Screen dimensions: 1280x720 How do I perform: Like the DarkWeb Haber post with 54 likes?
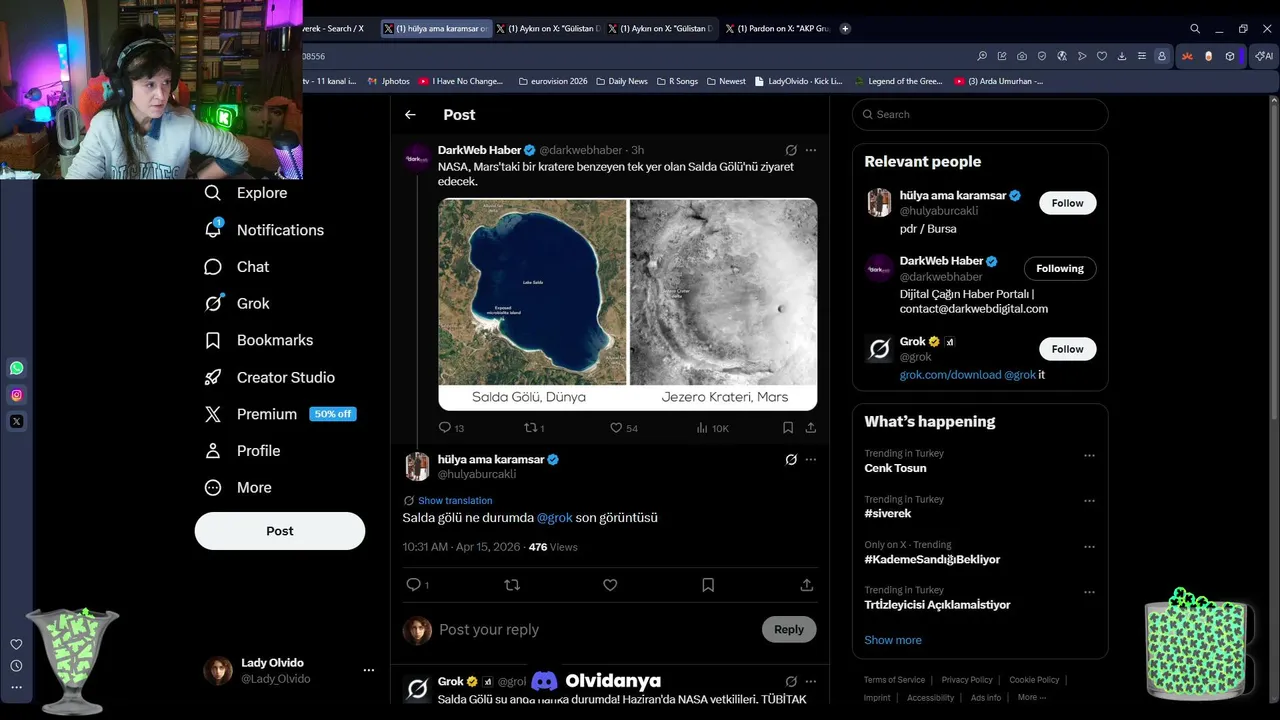pos(624,428)
